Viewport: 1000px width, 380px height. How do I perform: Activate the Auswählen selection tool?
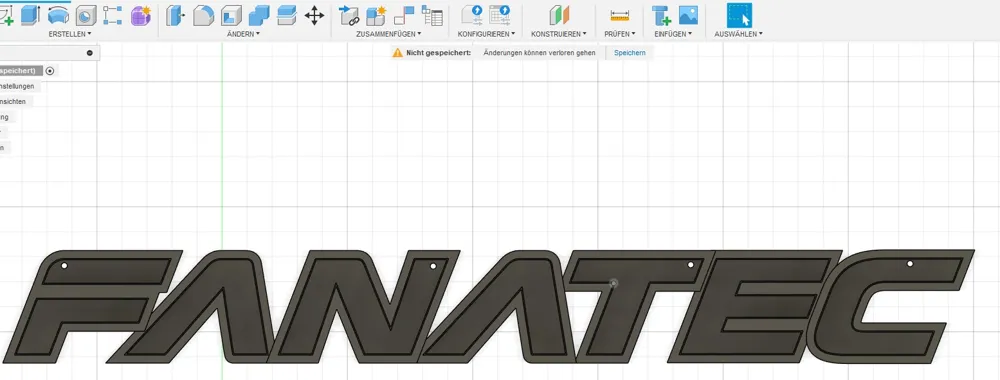coord(739,15)
